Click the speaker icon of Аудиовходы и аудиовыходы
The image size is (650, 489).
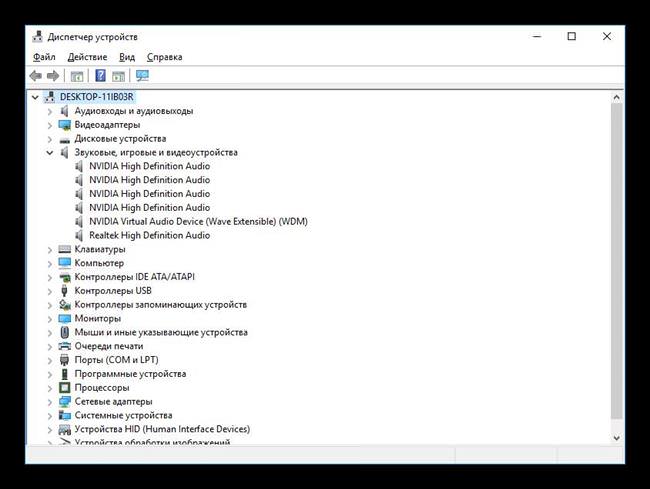click(65, 111)
